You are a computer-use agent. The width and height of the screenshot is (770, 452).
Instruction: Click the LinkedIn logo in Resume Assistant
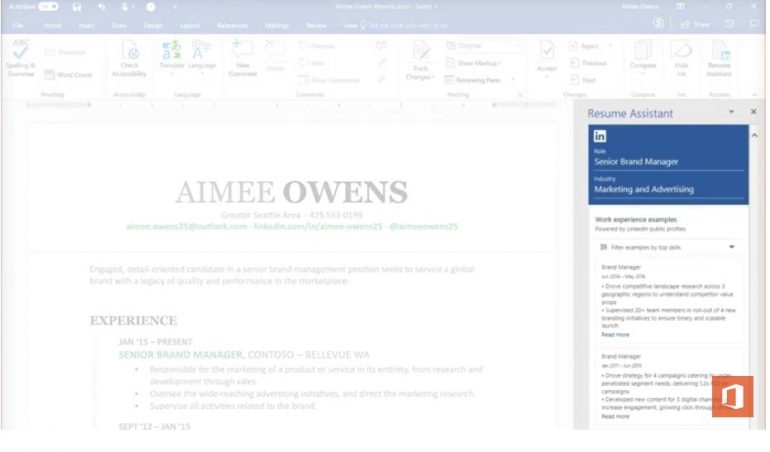pyautogui.click(x=600, y=136)
